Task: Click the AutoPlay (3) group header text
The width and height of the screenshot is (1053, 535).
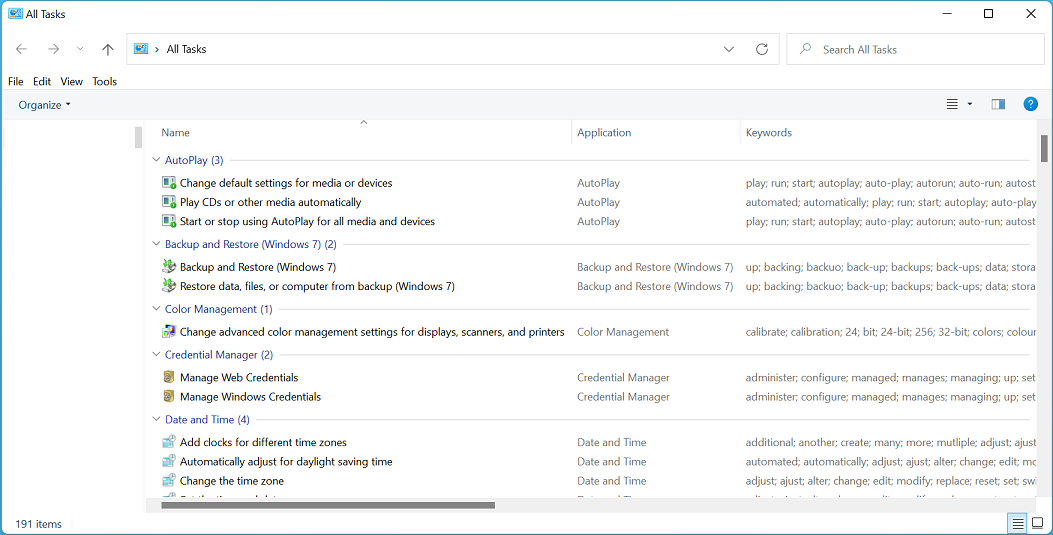Action: [194, 160]
